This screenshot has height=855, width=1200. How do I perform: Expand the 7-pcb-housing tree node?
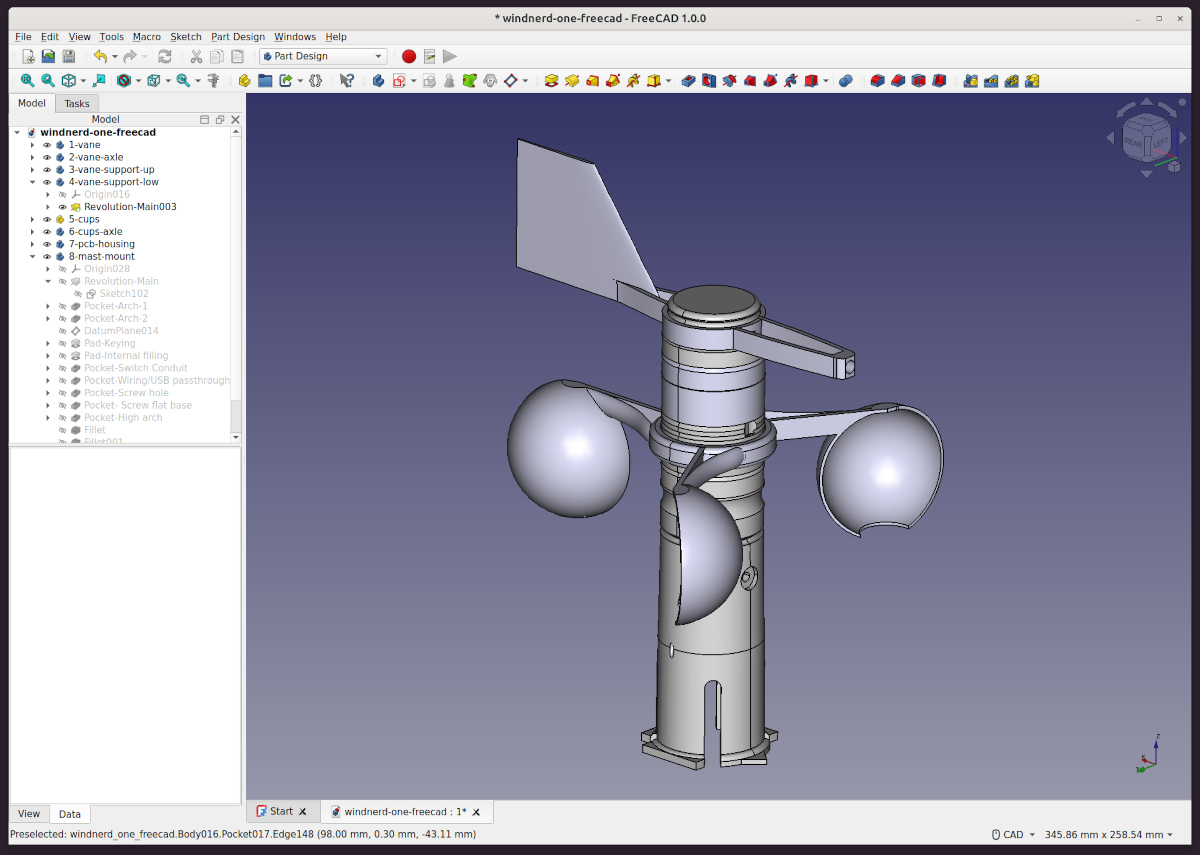click(x=32, y=244)
